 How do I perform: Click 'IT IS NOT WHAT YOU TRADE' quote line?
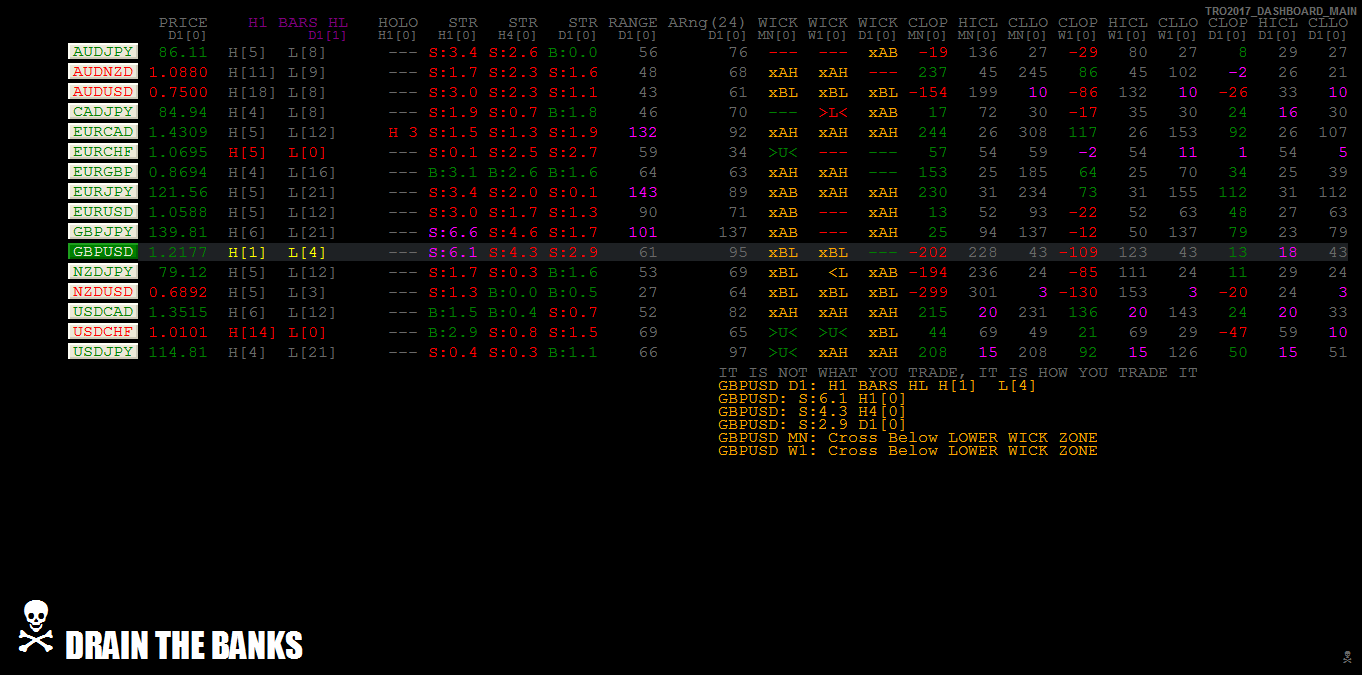[x=958, y=372]
